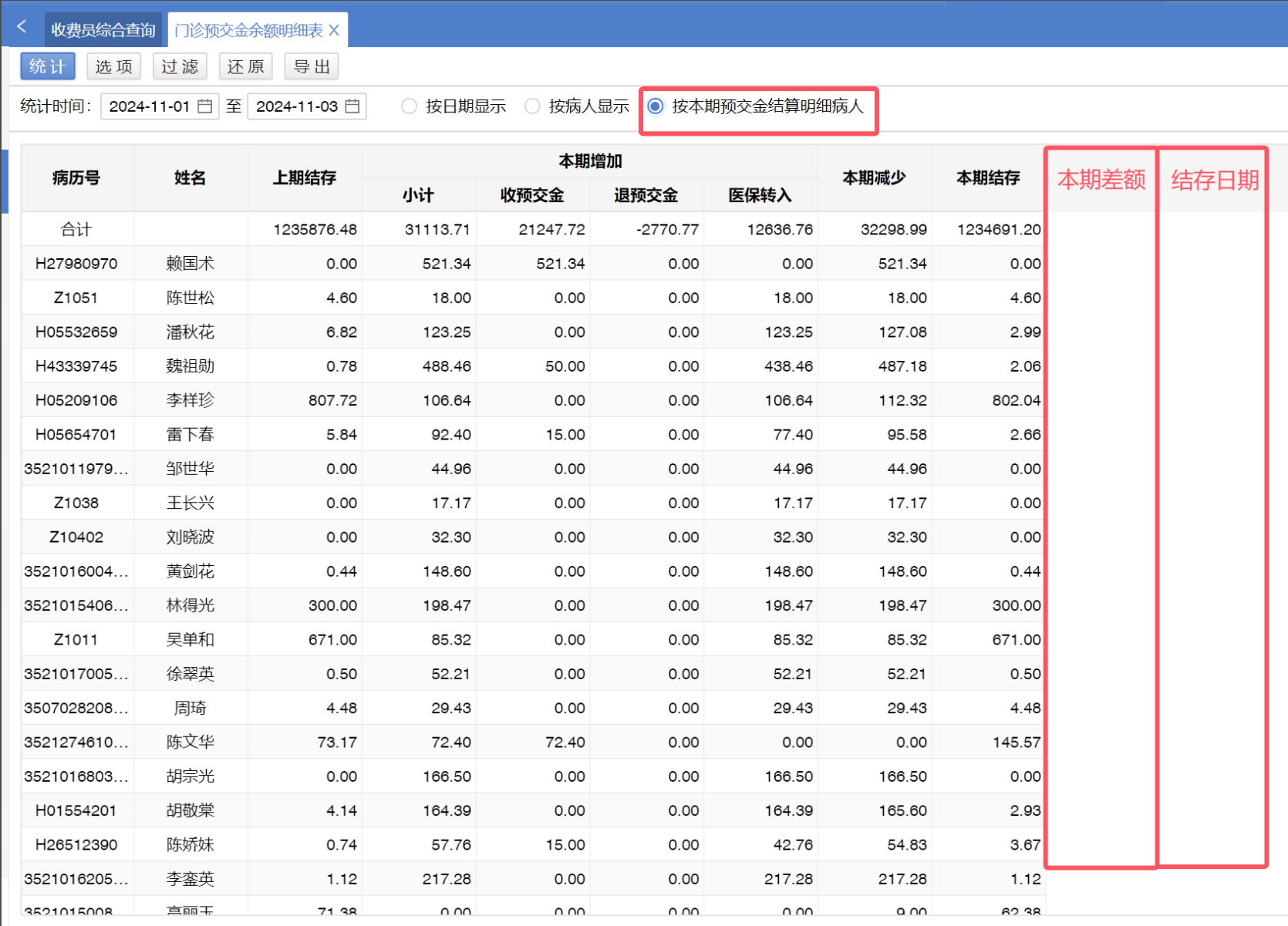Select patient 刘晓波
Image resolution: width=1288 pixels, height=926 pixels.
tap(191, 537)
